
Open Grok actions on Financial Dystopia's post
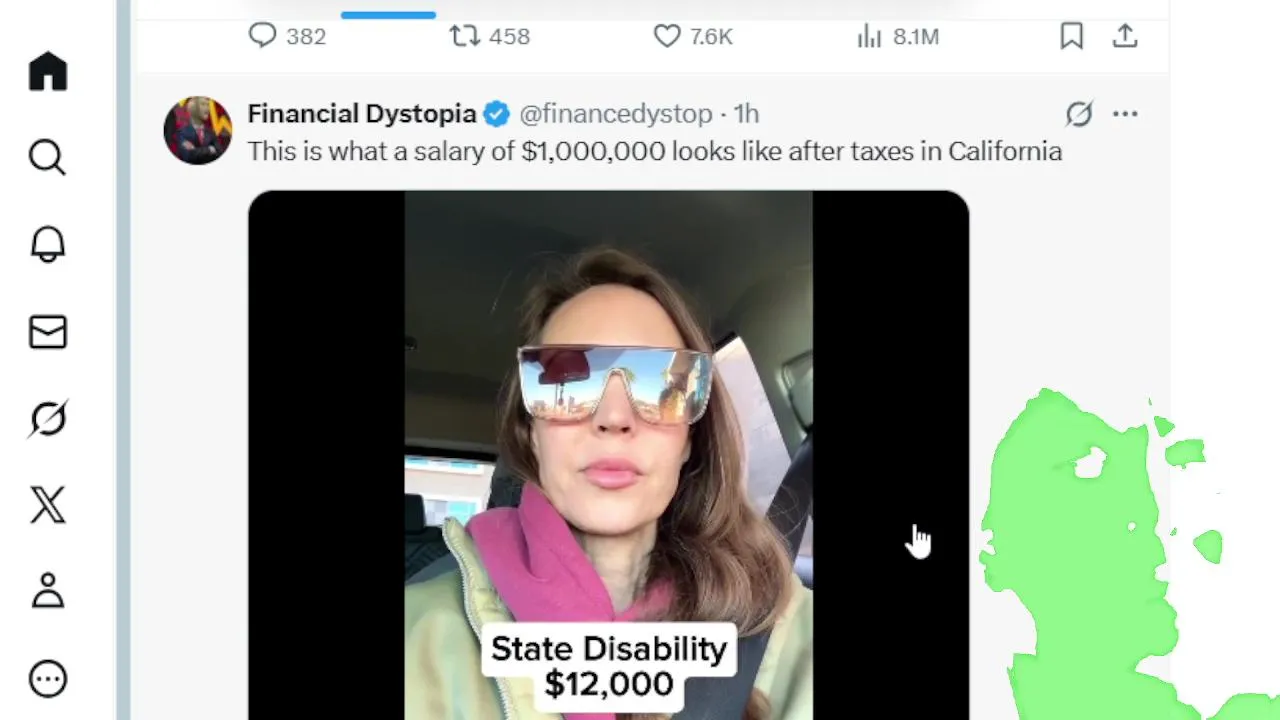(1079, 114)
